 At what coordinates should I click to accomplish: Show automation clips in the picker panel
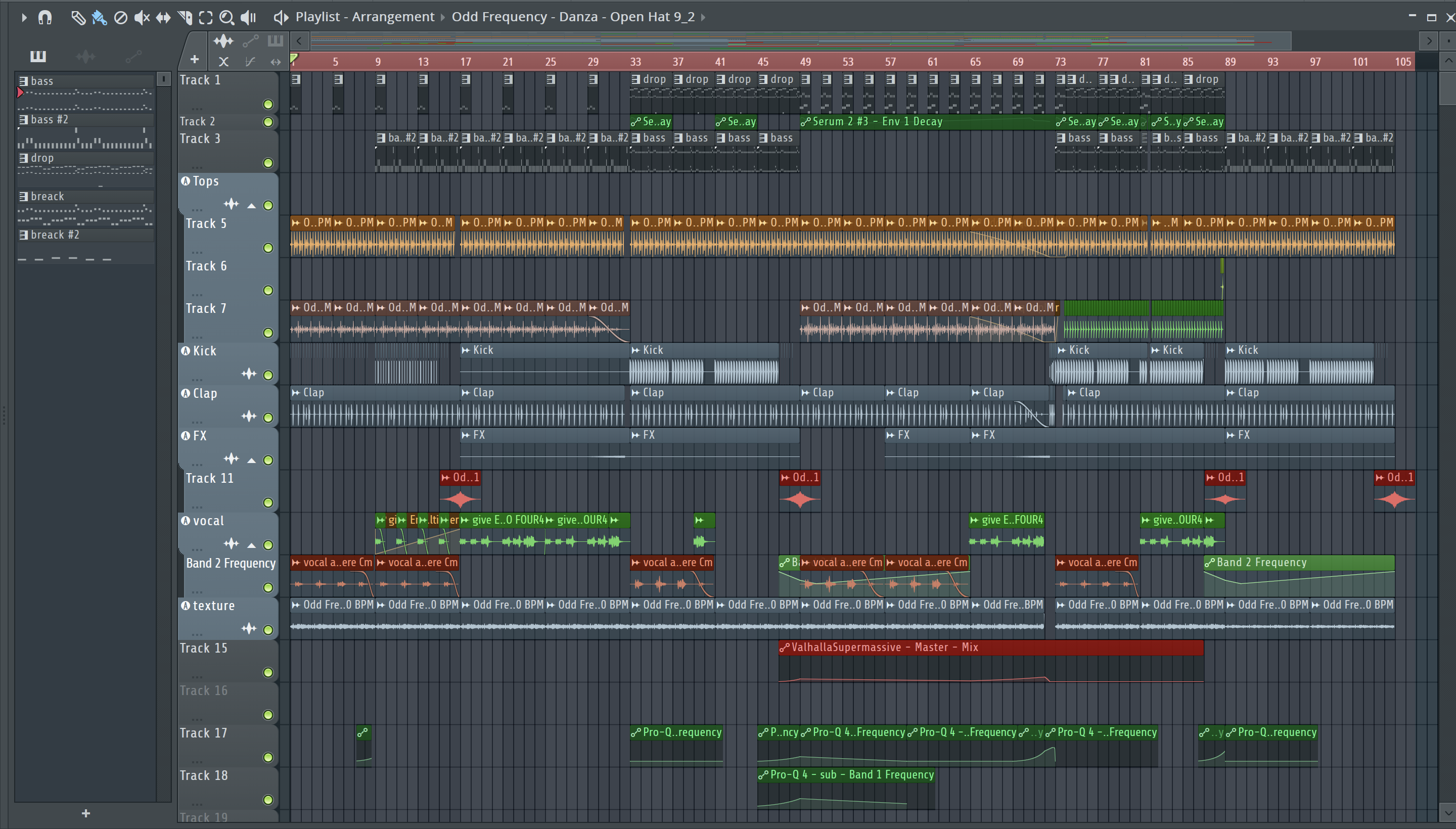coord(133,56)
